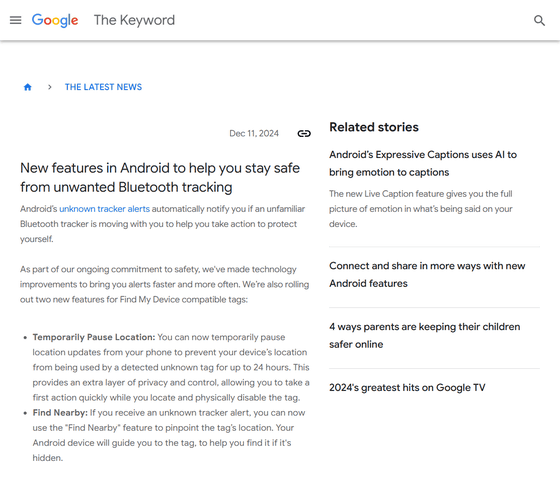This screenshot has height=477, width=560.
Task: Open Connect and share in more ways story
Action: [x=427, y=275]
